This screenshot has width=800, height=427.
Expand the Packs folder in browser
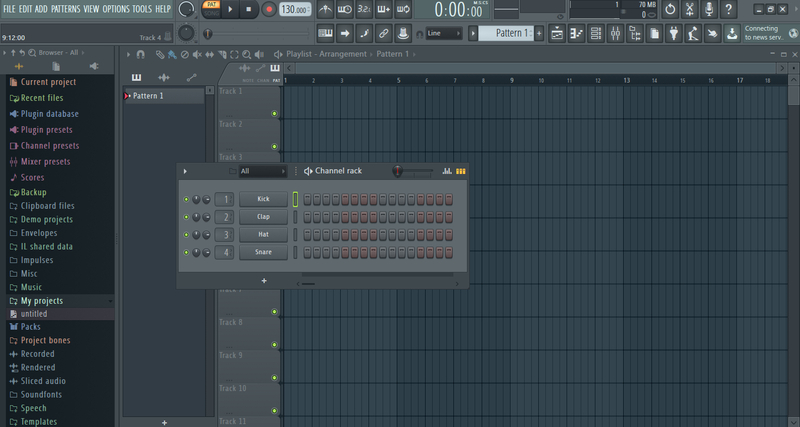[31, 327]
